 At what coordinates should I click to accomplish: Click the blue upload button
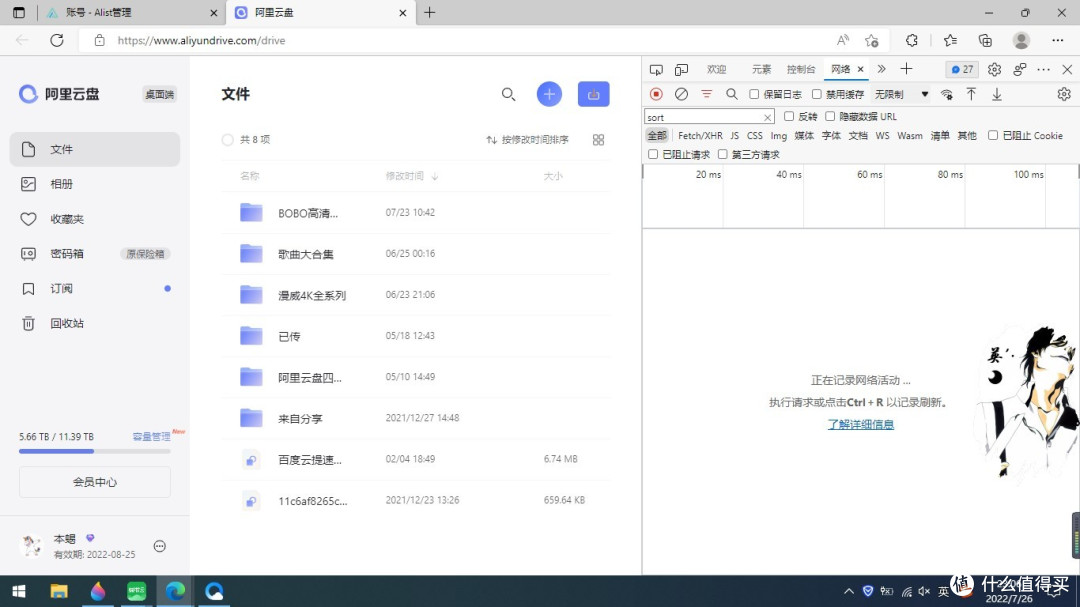click(x=593, y=93)
